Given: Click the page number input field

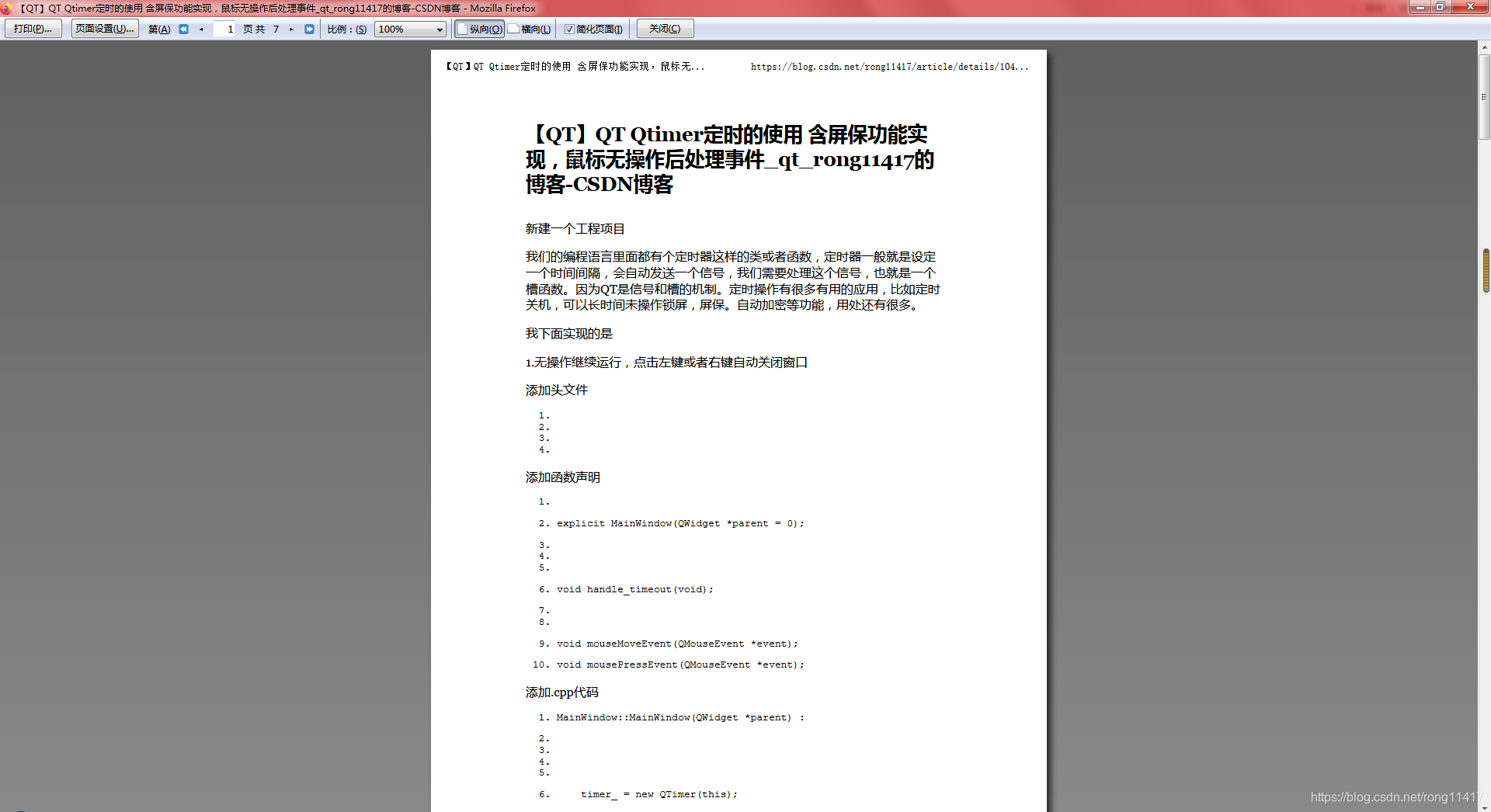Looking at the screenshot, I should (224, 29).
